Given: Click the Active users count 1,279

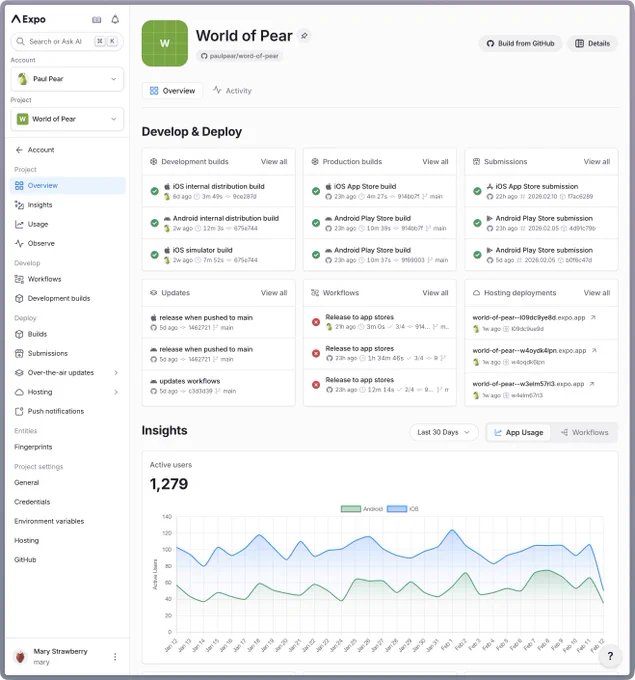Looking at the screenshot, I should point(169,484).
